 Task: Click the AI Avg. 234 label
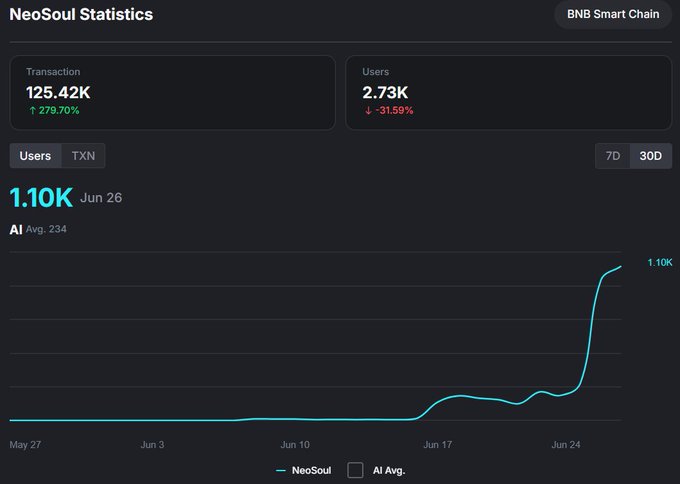pyautogui.click(x=38, y=229)
